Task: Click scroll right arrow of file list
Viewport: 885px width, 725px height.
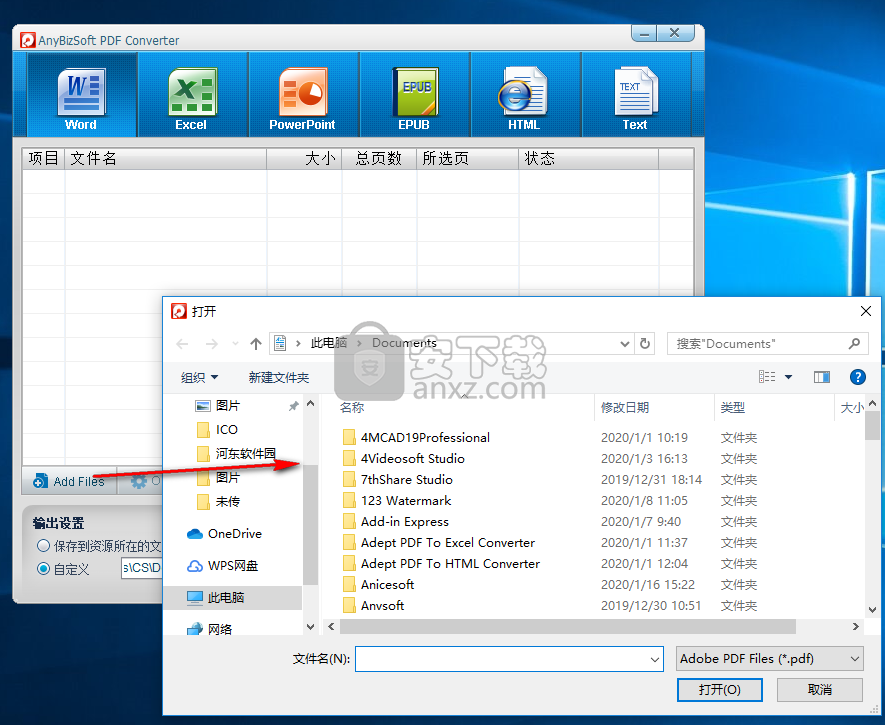Action: tap(856, 626)
